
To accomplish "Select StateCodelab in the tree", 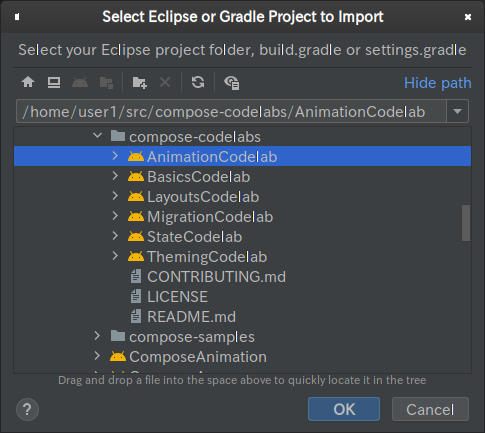I will (x=242, y=236).
